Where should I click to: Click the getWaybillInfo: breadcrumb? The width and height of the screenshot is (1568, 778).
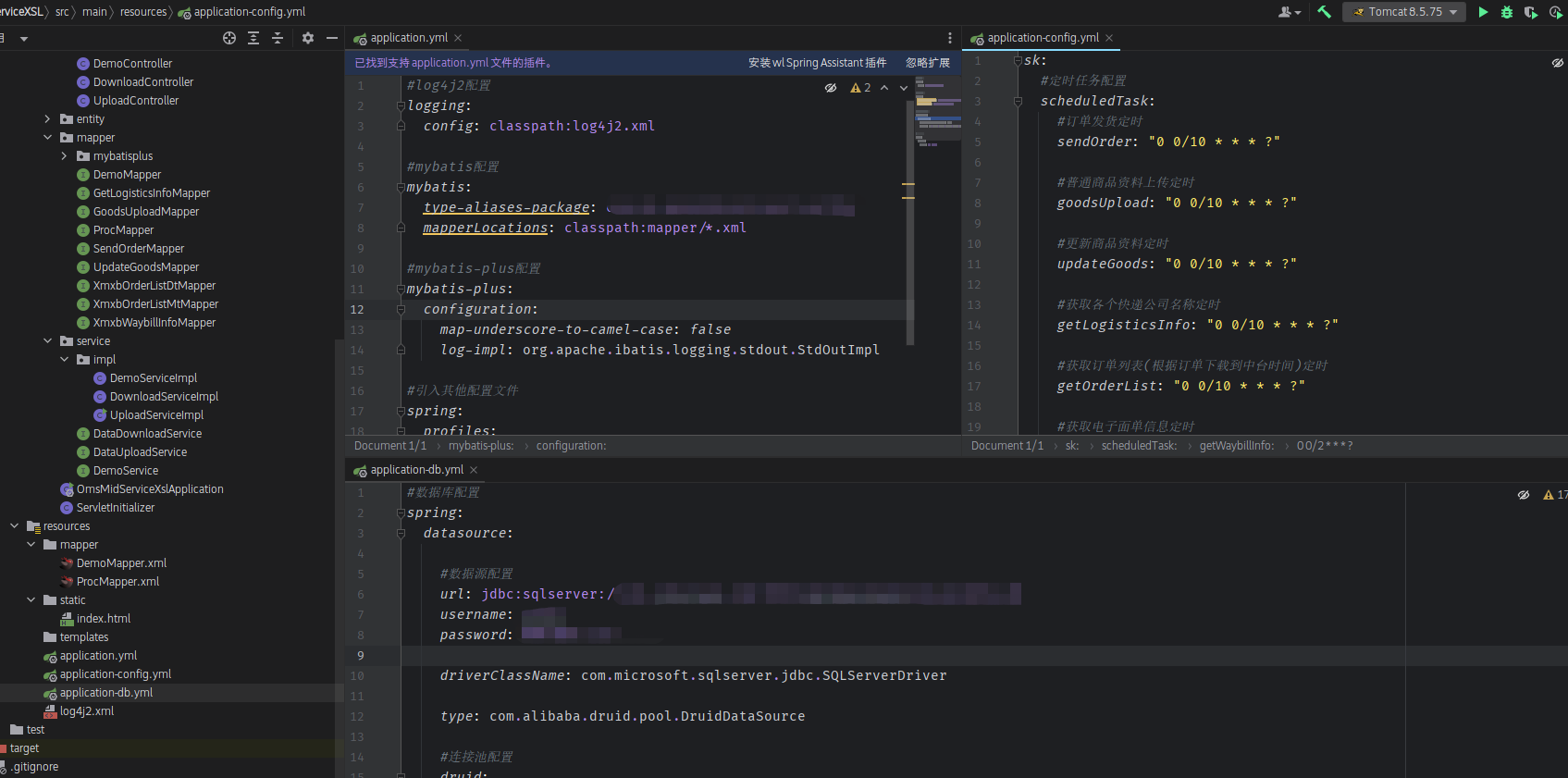[1236, 446]
